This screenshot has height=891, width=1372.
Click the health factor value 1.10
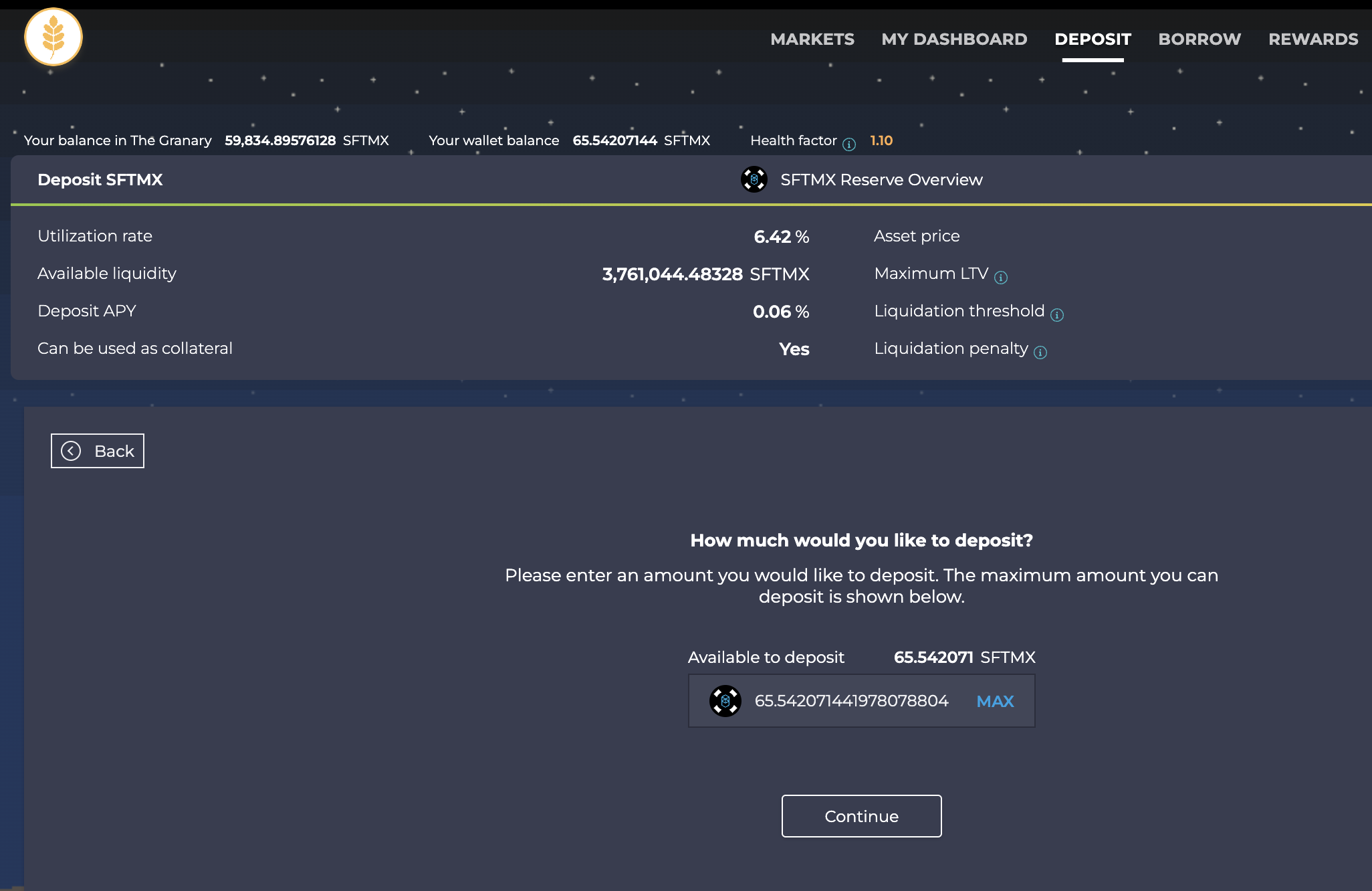[x=881, y=140]
